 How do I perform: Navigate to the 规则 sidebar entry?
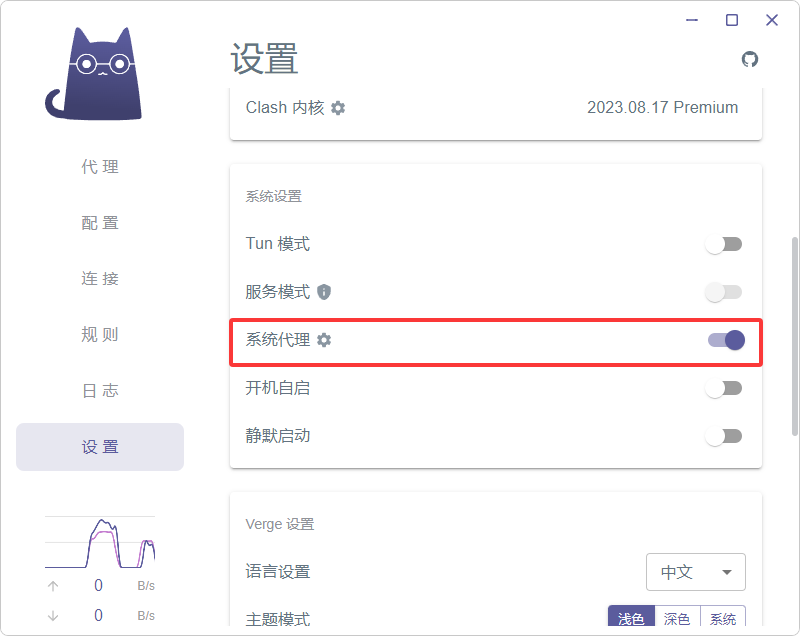click(99, 335)
